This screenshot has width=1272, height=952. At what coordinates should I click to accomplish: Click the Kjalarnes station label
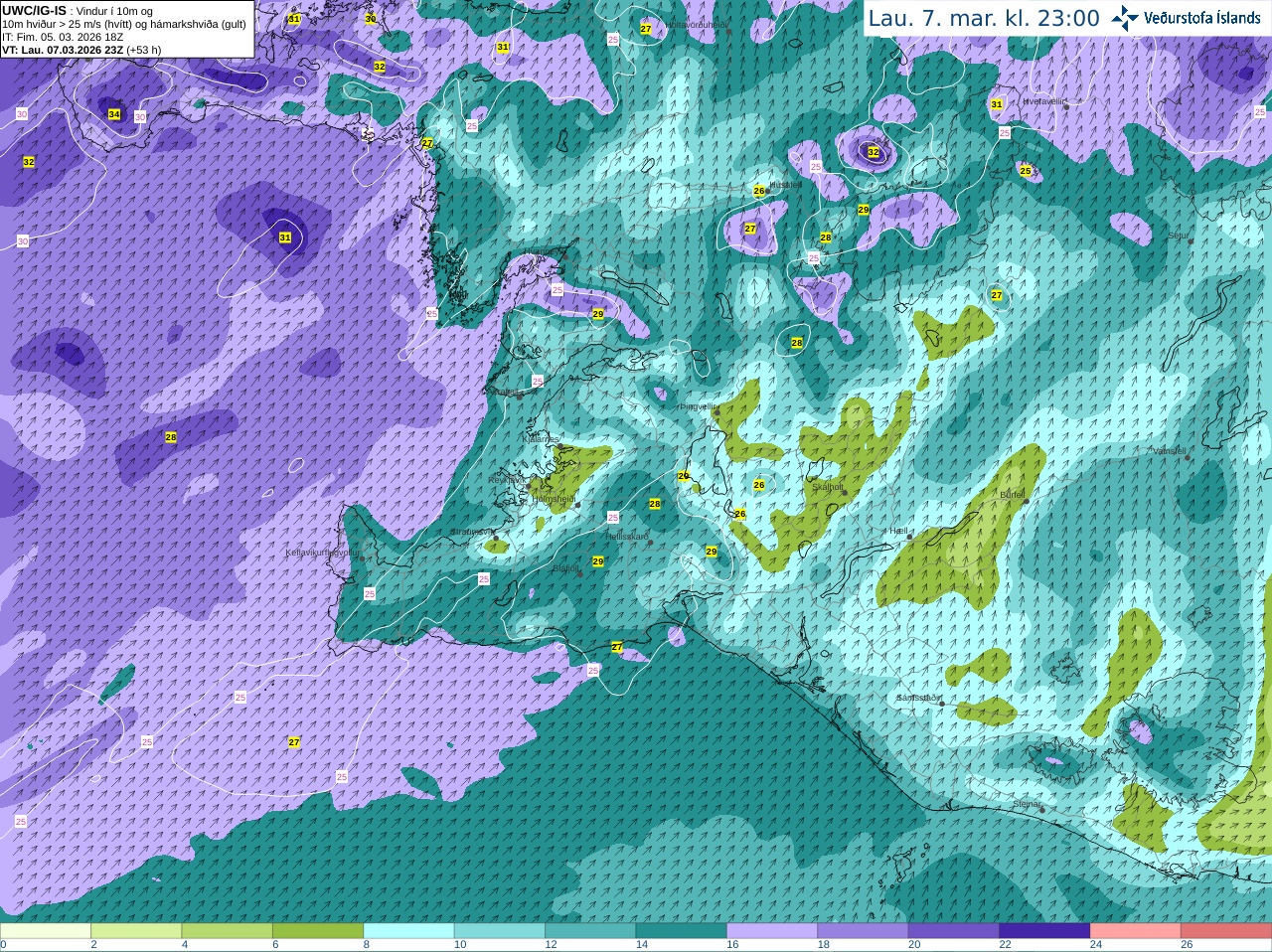click(541, 438)
